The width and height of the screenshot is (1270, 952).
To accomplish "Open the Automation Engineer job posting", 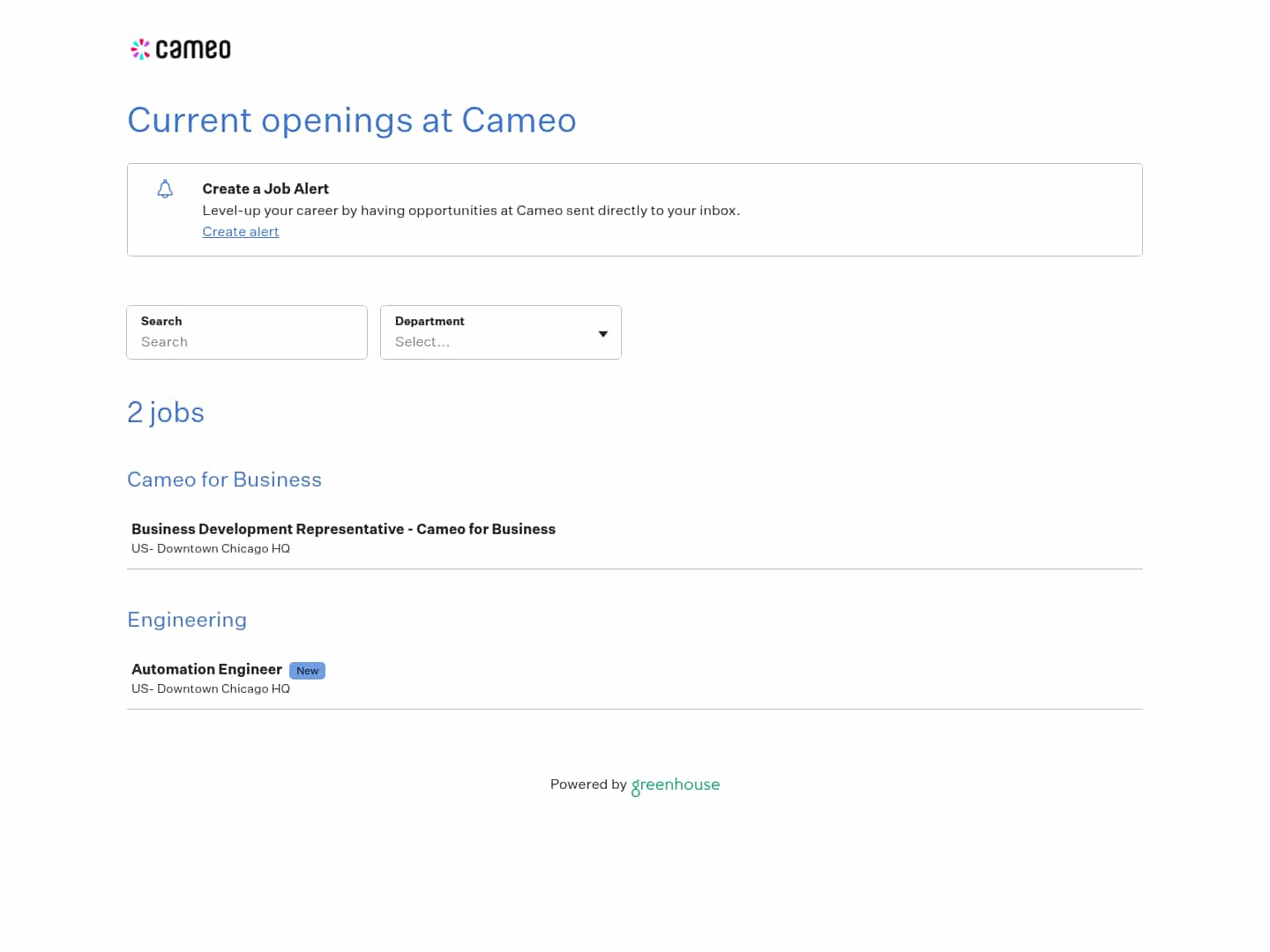I will pyautogui.click(x=206, y=669).
